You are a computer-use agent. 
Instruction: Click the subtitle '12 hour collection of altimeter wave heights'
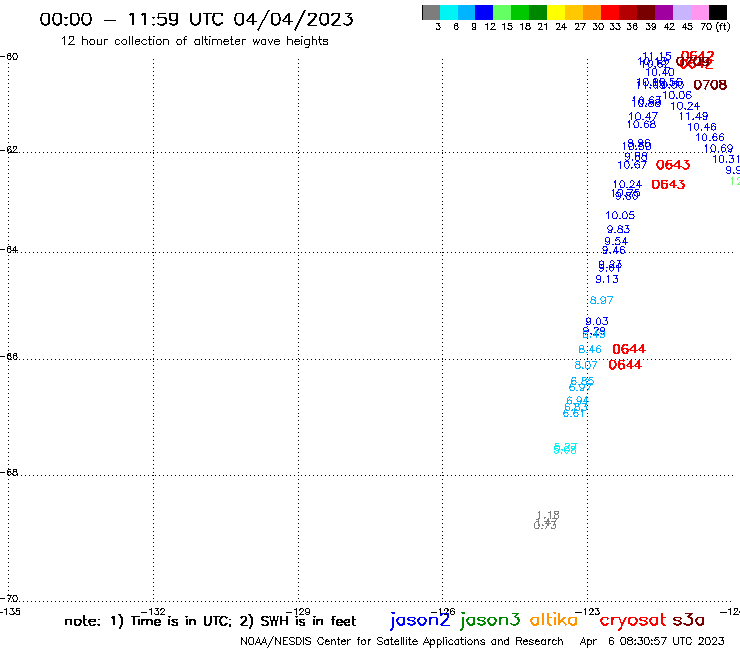click(194, 41)
